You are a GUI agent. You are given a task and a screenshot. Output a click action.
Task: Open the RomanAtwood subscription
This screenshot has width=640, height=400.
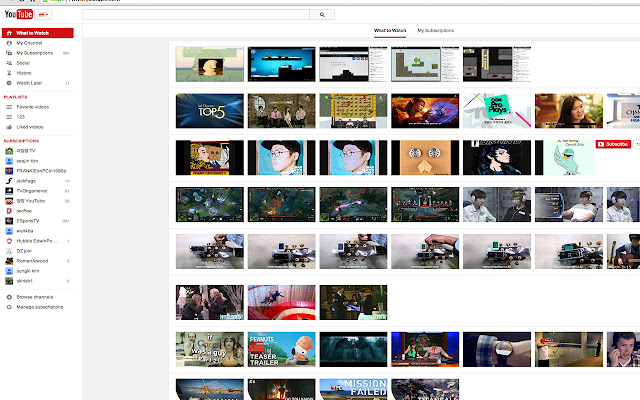tap(32, 261)
